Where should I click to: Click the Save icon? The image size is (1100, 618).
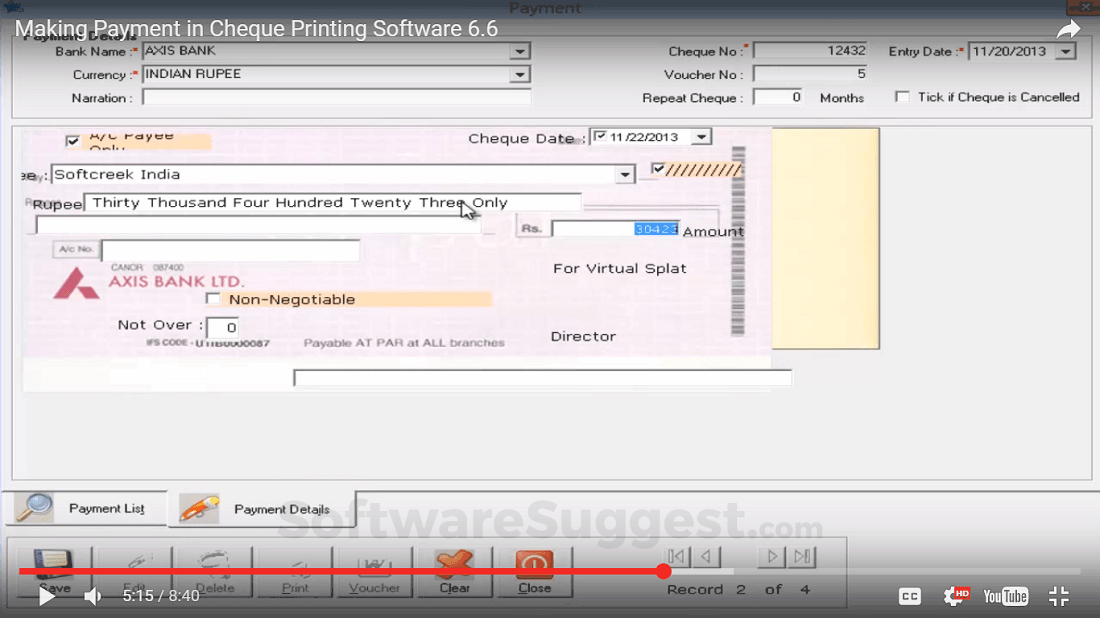click(52, 565)
